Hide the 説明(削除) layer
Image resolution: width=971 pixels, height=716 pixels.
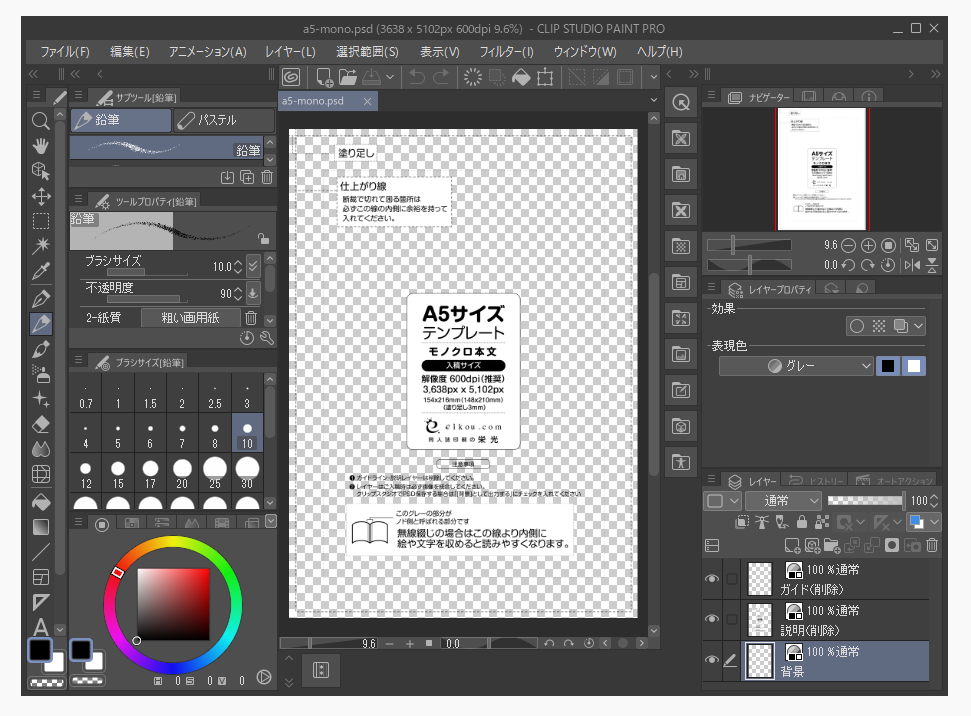712,619
